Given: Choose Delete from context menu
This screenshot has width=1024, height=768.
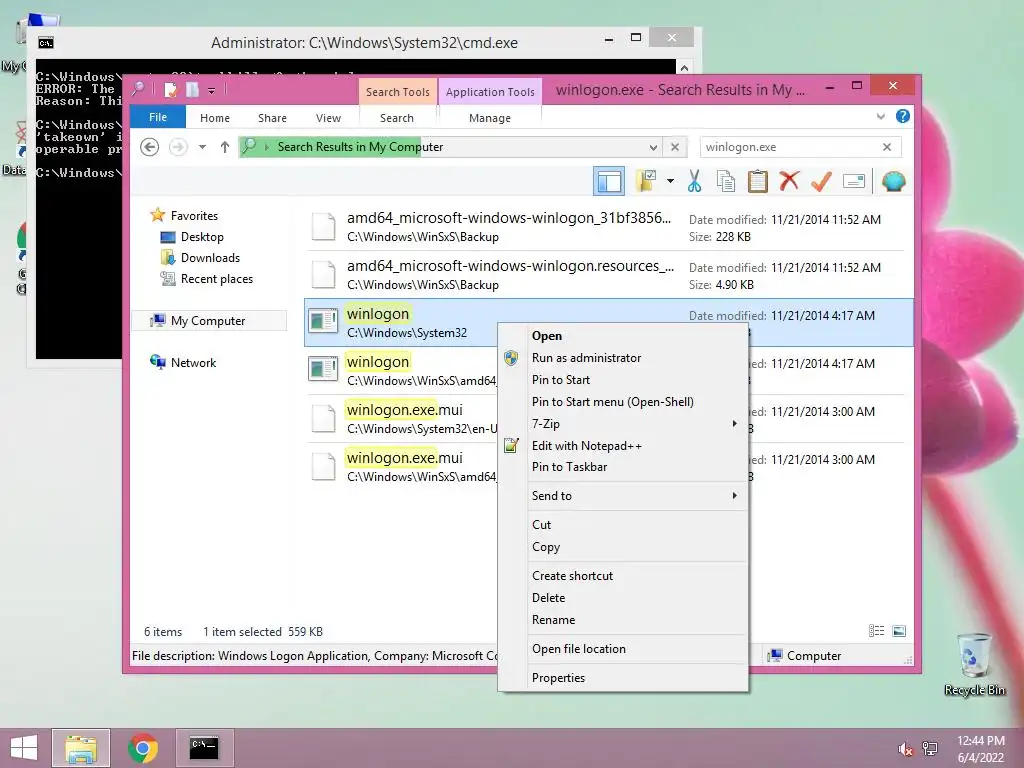Looking at the screenshot, I should 624,598.
